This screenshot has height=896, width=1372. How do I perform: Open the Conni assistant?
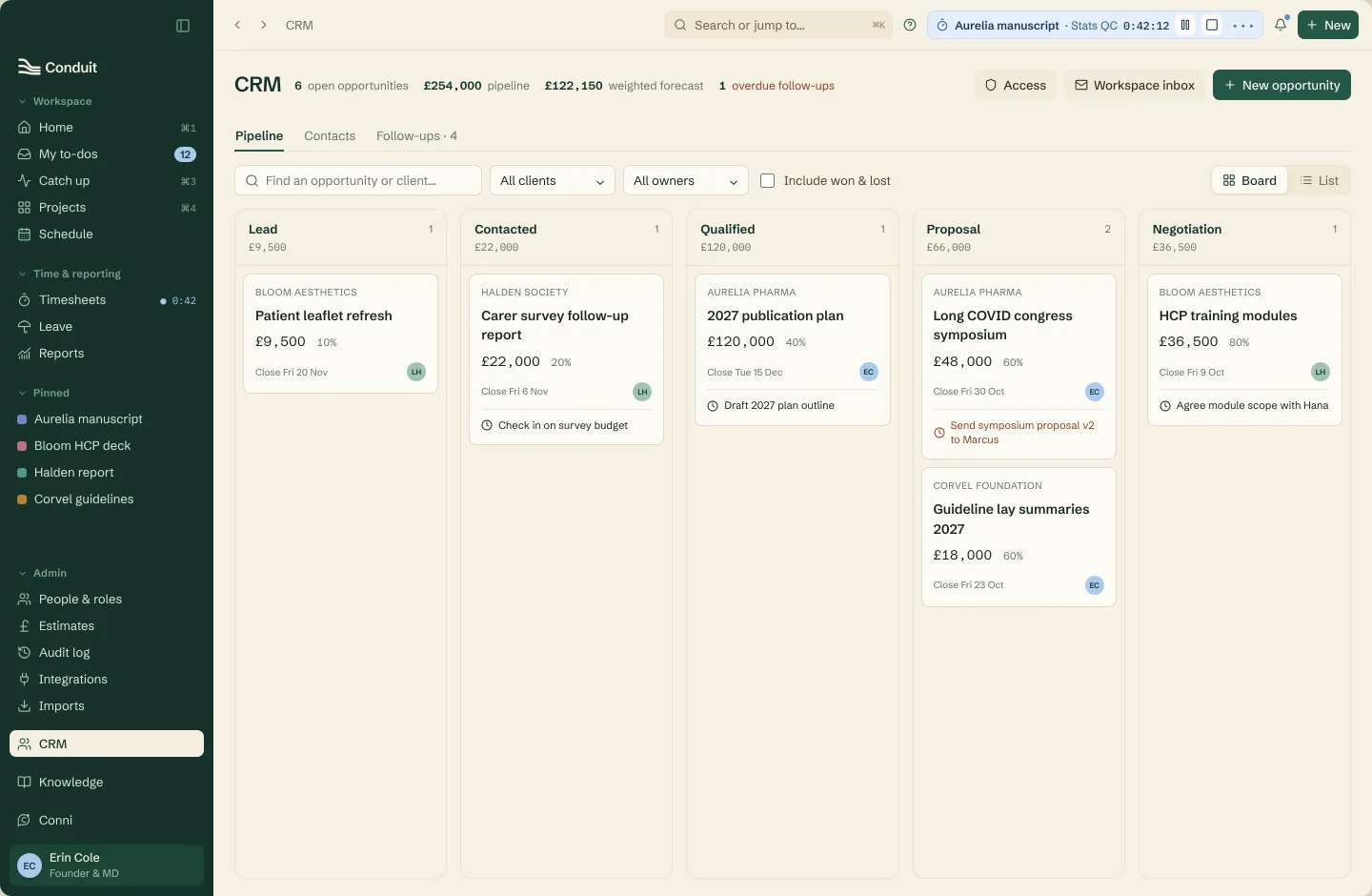(x=107, y=821)
